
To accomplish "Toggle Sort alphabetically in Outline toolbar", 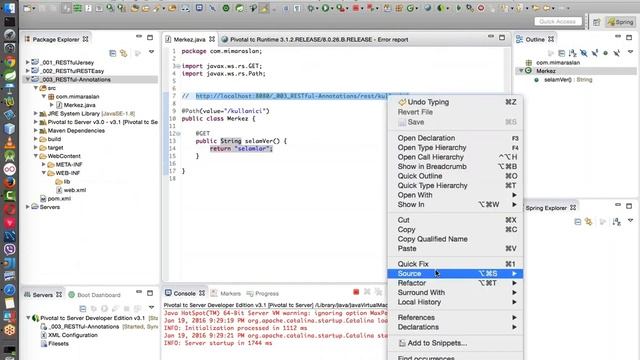I will [573, 53].
